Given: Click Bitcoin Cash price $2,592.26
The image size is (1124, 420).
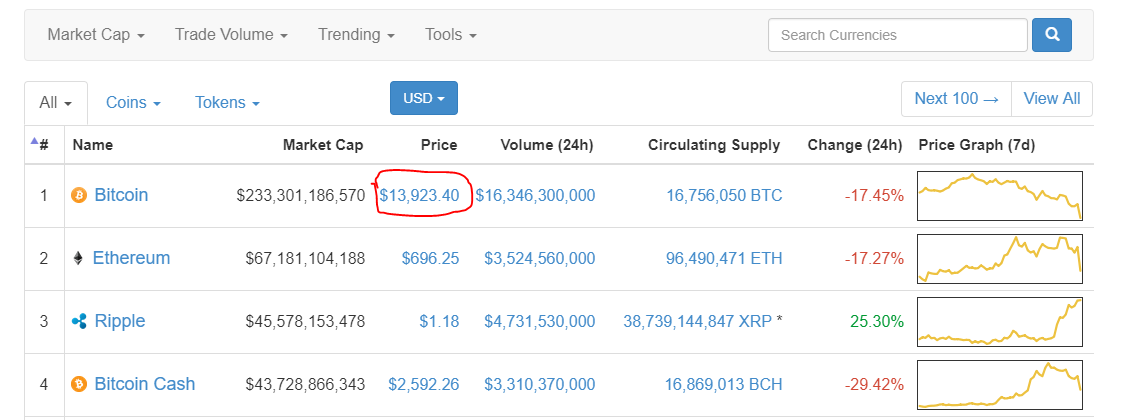Looking at the screenshot, I should 424,384.
